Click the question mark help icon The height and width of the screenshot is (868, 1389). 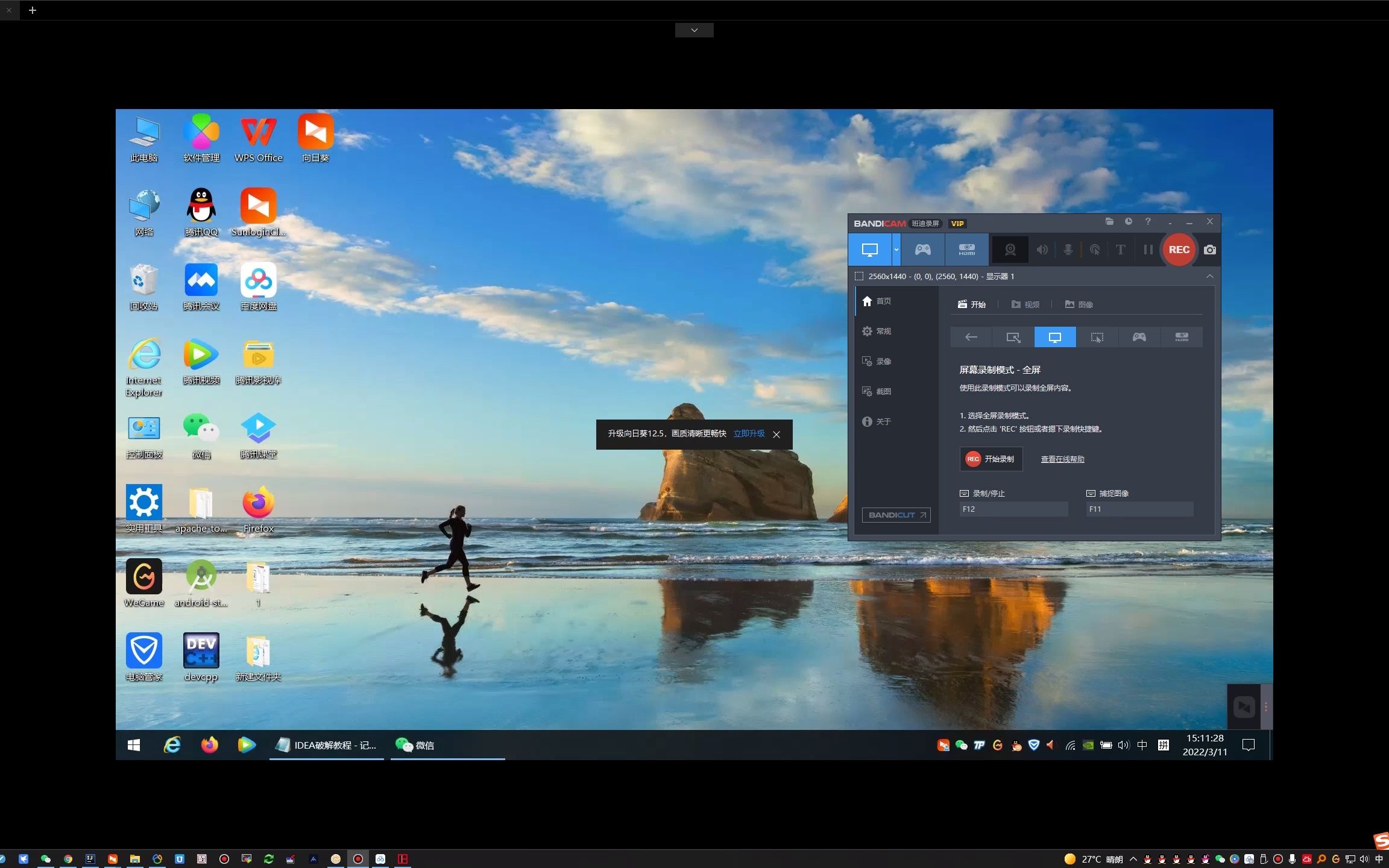click(x=1148, y=222)
